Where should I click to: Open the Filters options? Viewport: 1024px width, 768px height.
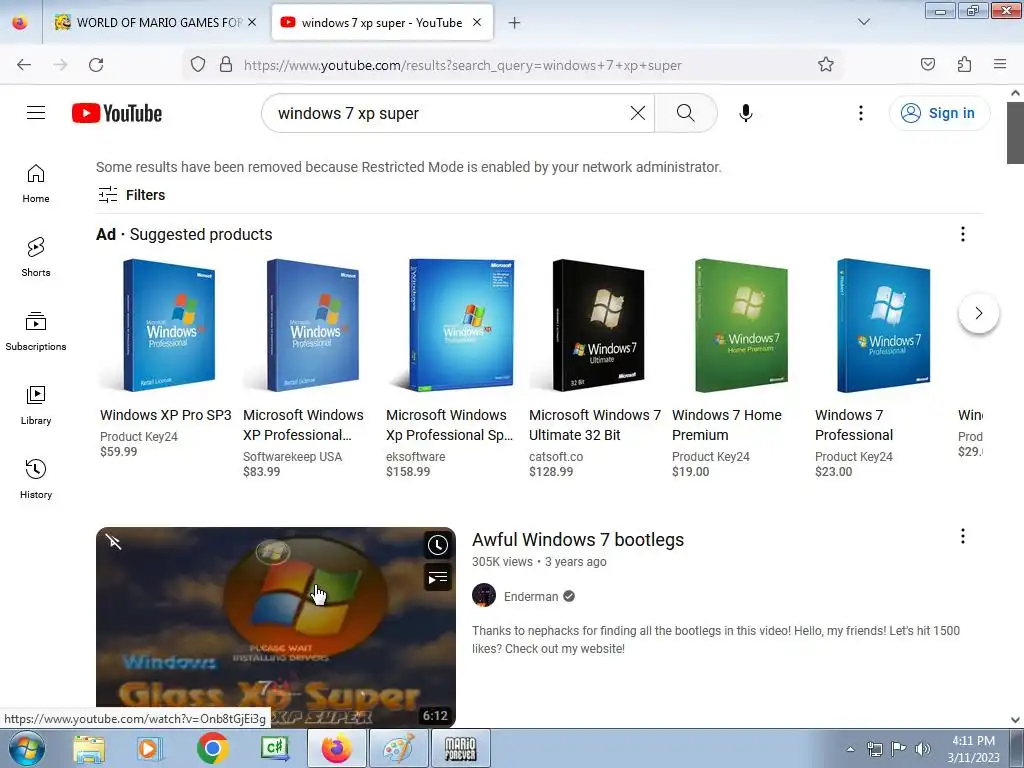point(131,195)
